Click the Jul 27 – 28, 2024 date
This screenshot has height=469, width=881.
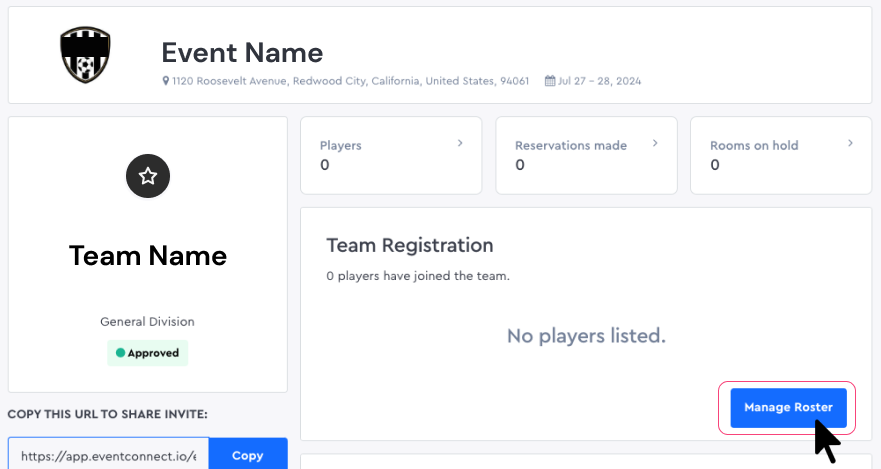[600, 81]
